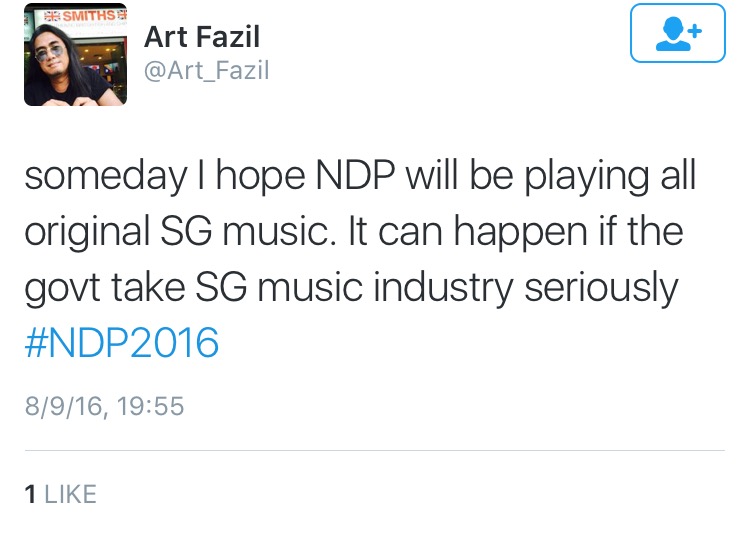Click the tweet date 8/9/16

[x=62, y=406]
